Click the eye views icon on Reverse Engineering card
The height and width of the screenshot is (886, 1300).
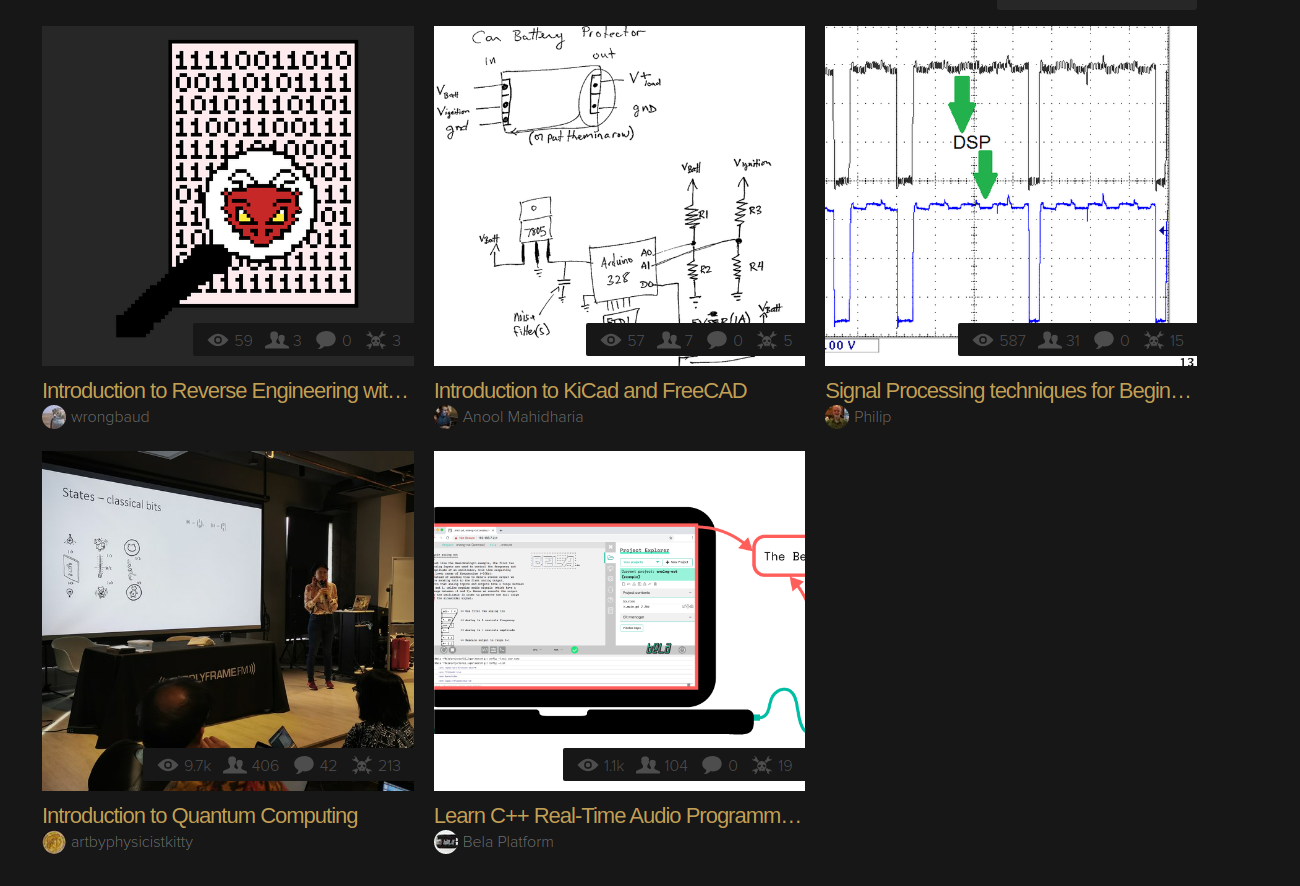point(217,340)
